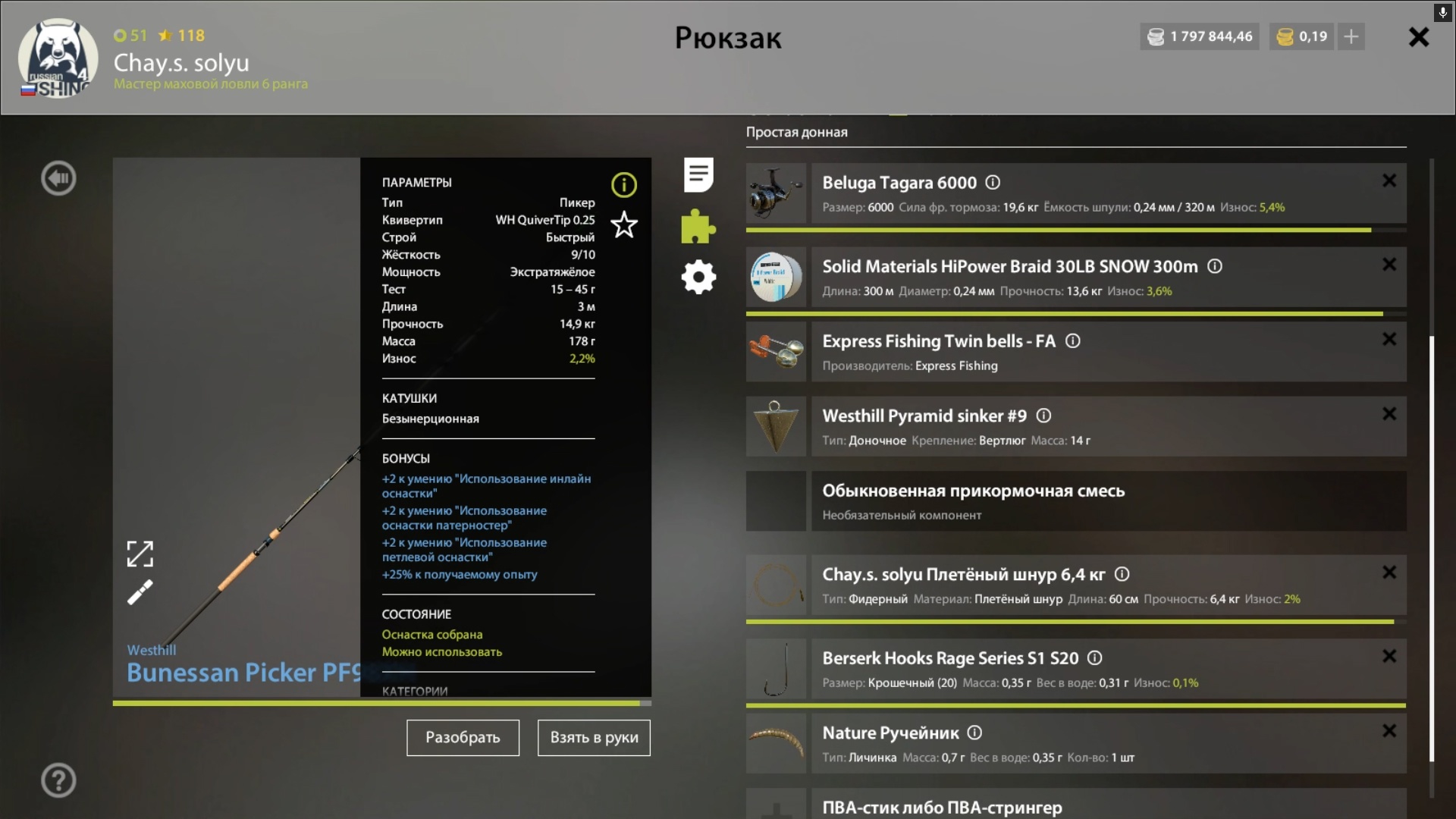The image size is (1456, 819).
Task: Expand the rod preview with arrows icon
Action: pos(140,554)
